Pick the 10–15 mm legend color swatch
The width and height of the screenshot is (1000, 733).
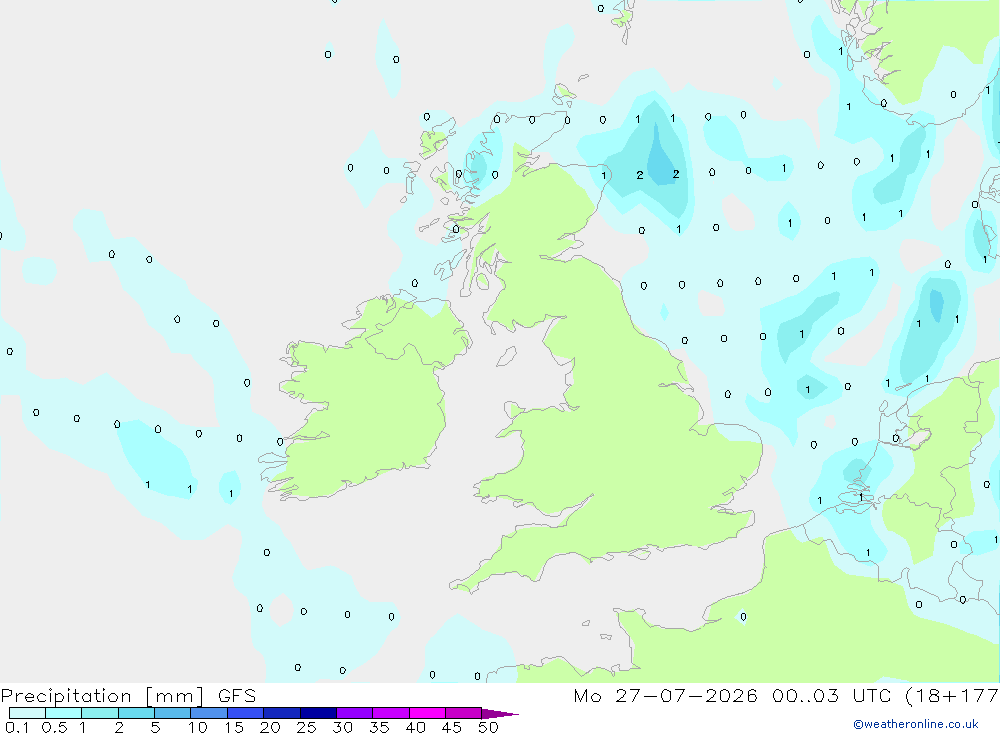(209, 713)
